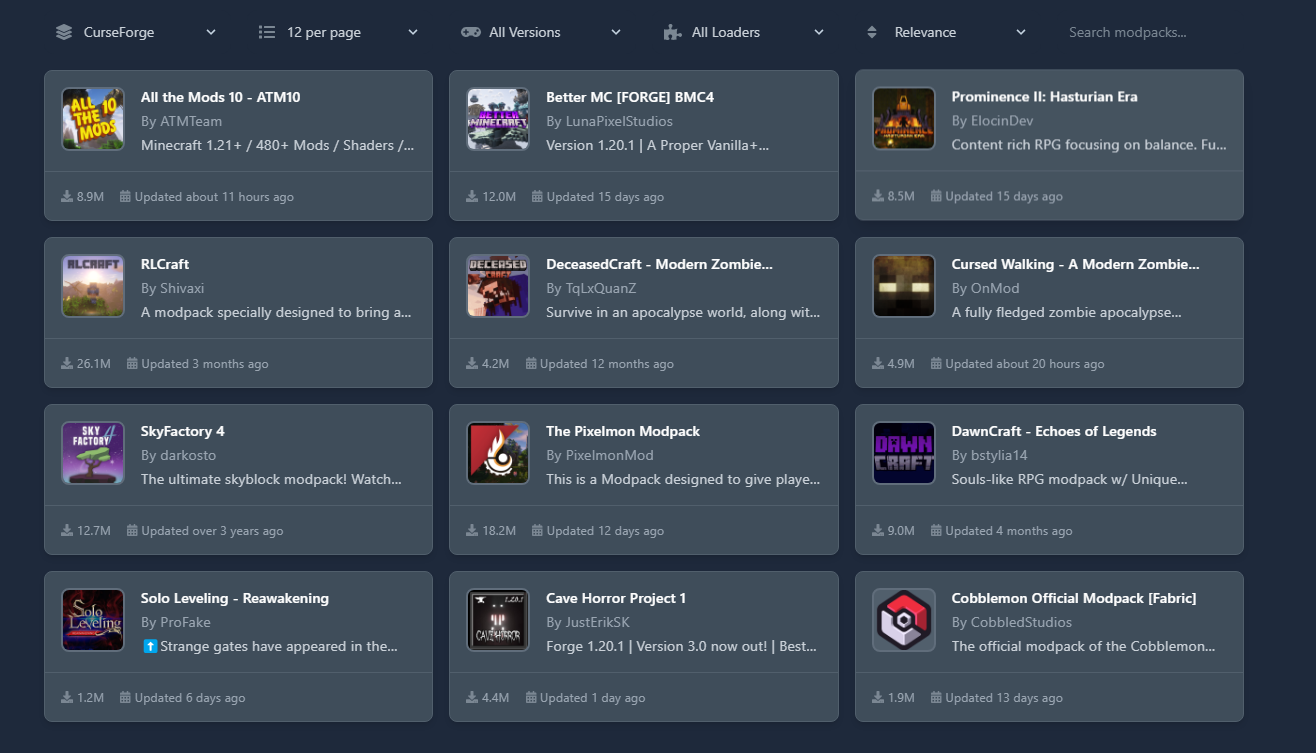Open the CurseForge source dropdown
1316x753 pixels.
coord(136,32)
